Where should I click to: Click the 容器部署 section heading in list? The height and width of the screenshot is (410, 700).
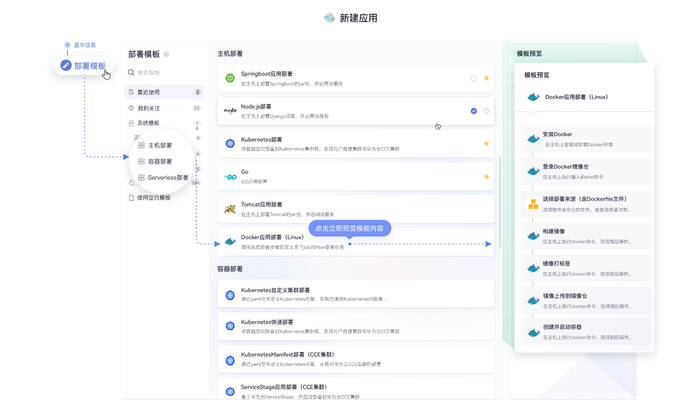pyautogui.click(x=230, y=269)
